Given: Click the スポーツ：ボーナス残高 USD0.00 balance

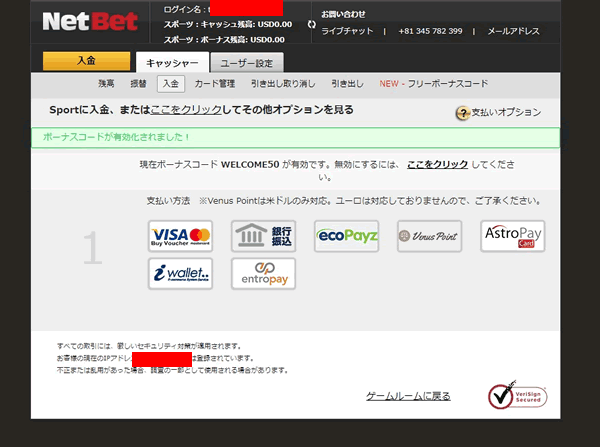Looking at the screenshot, I should coord(224,40).
